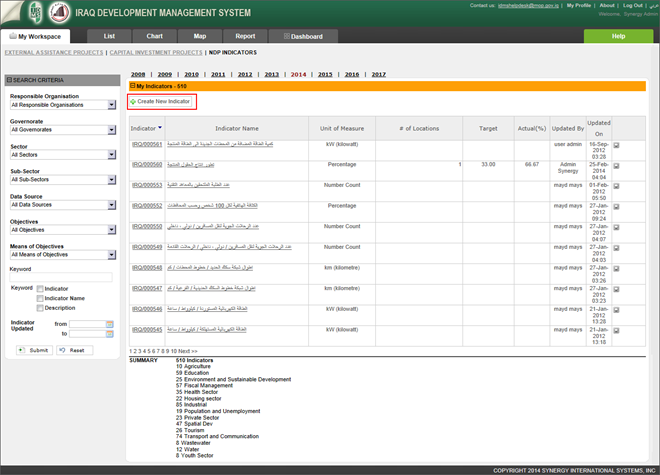Go to Next page of results

tap(188, 351)
